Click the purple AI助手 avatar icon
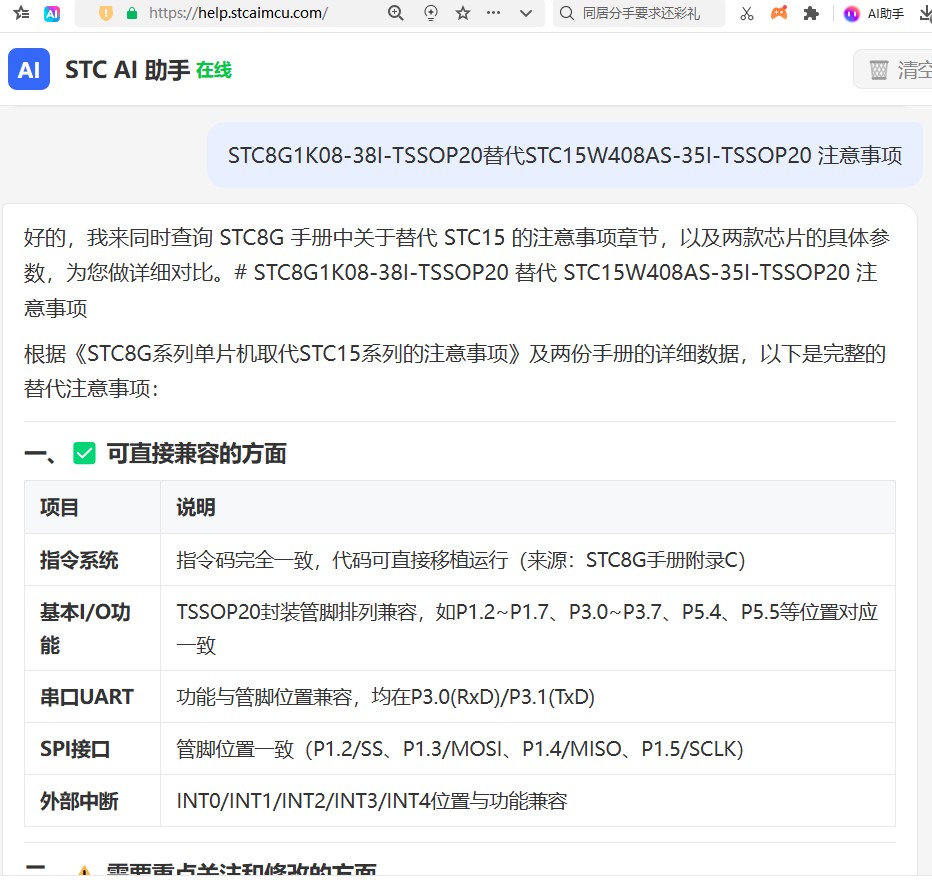The image size is (932, 887). (x=851, y=14)
